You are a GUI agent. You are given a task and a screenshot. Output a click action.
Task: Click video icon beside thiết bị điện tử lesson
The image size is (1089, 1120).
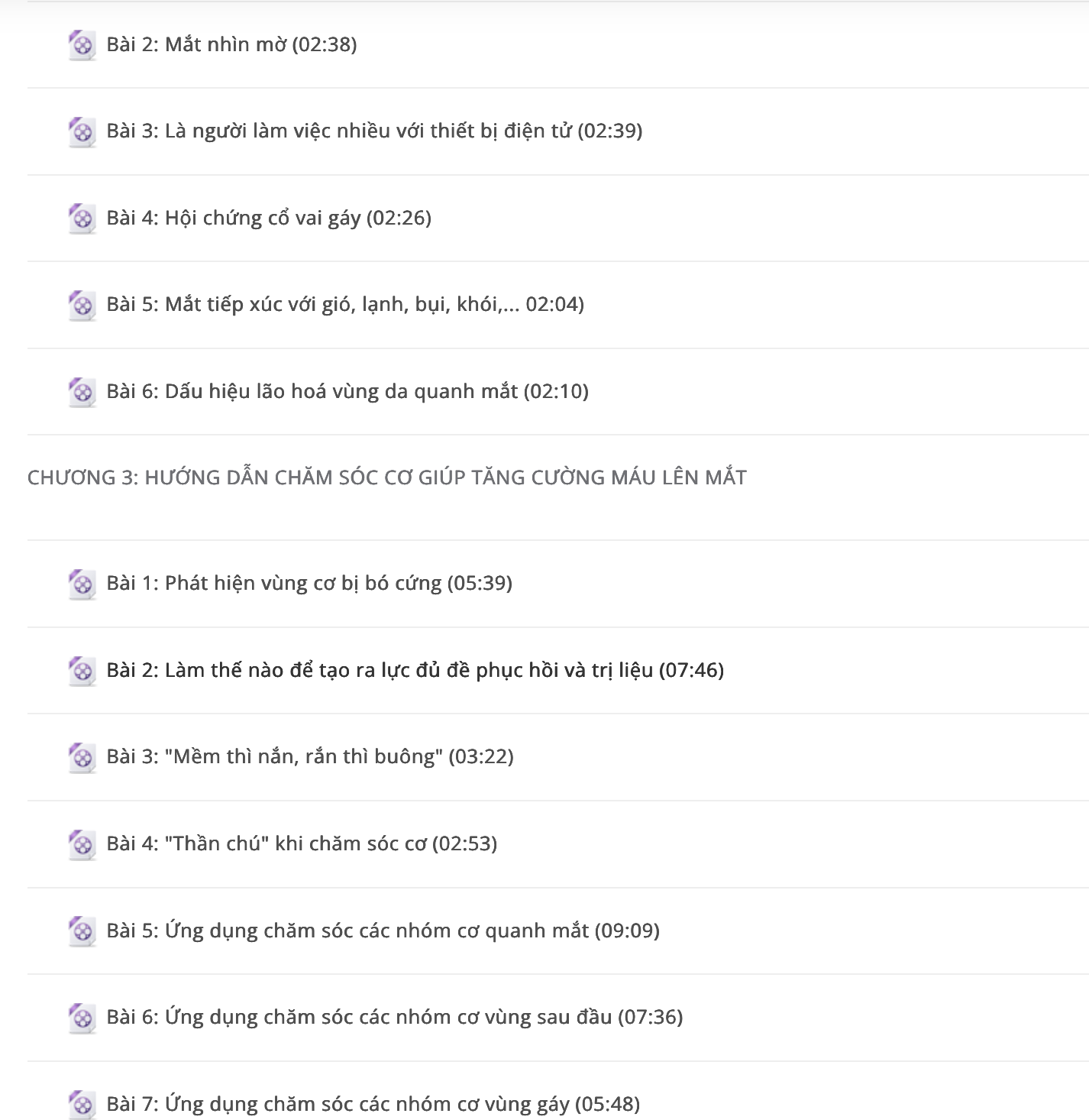coord(82,131)
